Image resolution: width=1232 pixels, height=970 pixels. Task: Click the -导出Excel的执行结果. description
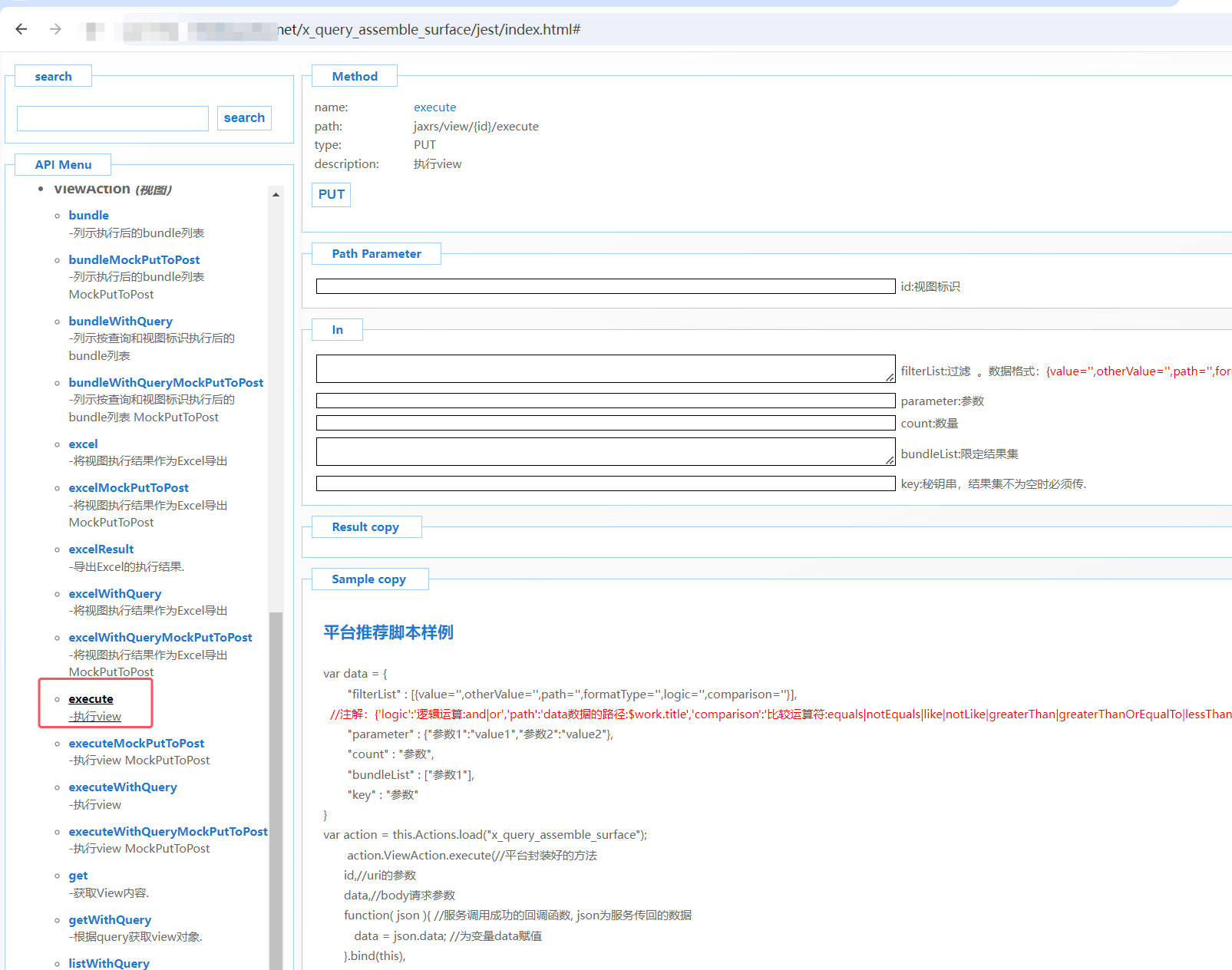pyautogui.click(x=127, y=567)
